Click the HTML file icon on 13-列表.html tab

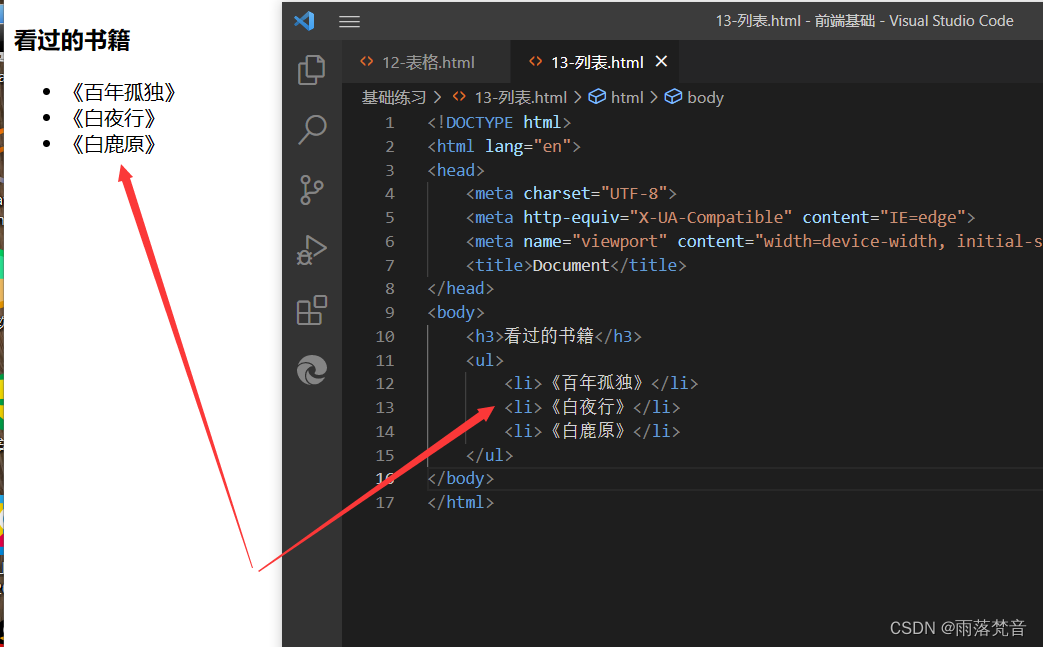point(535,61)
